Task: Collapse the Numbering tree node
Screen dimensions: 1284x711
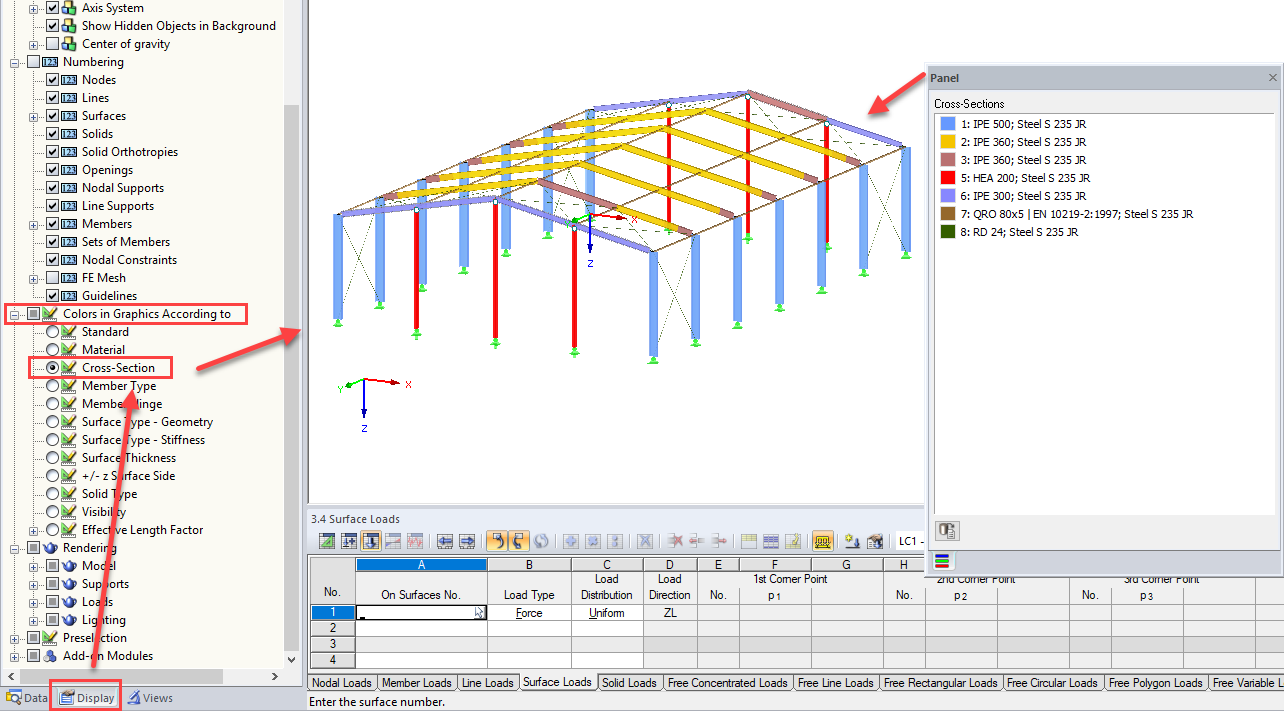Action: [15, 62]
